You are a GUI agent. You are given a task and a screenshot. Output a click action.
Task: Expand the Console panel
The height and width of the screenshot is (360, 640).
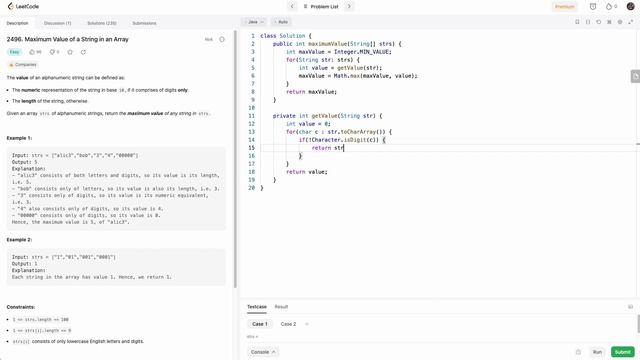click(263, 352)
